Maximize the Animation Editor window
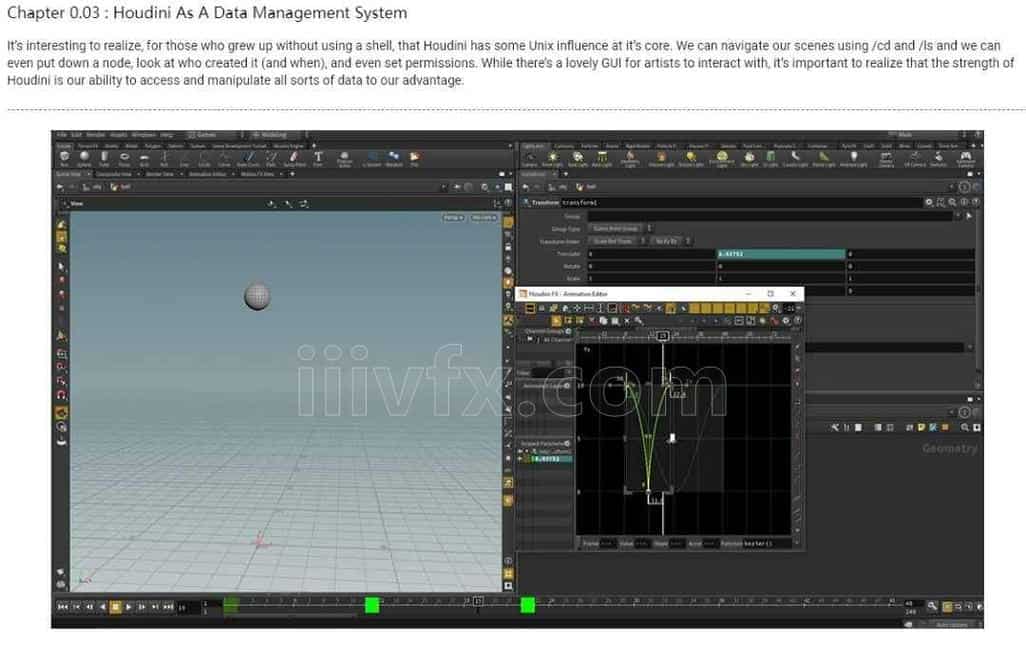 [x=770, y=294]
